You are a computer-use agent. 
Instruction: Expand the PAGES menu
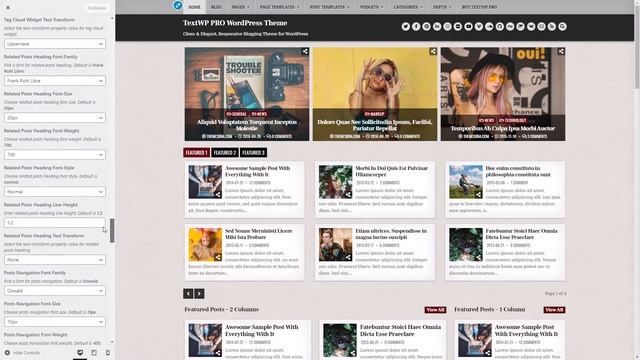pos(240,7)
